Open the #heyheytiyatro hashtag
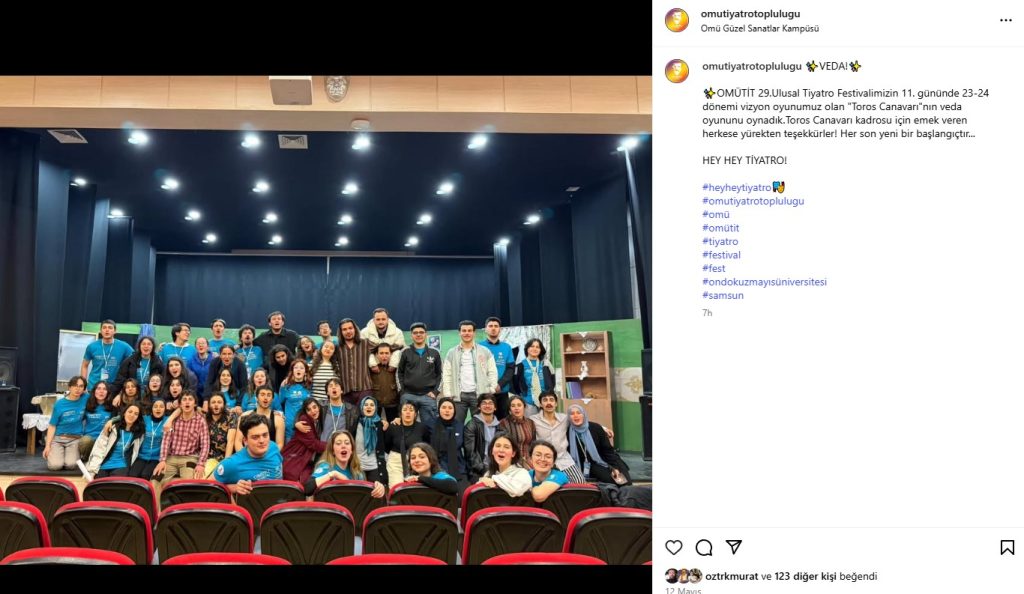This screenshot has height=594, width=1024. click(x=736, y=187)
